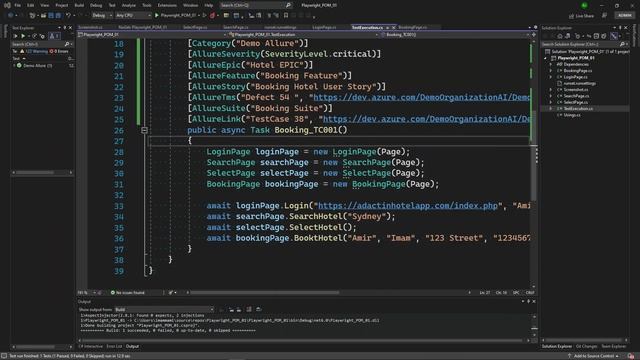Select LoginPage.cs in Solution Explorer
Viewport: 640px width, 360px height.
coord(576,77)
